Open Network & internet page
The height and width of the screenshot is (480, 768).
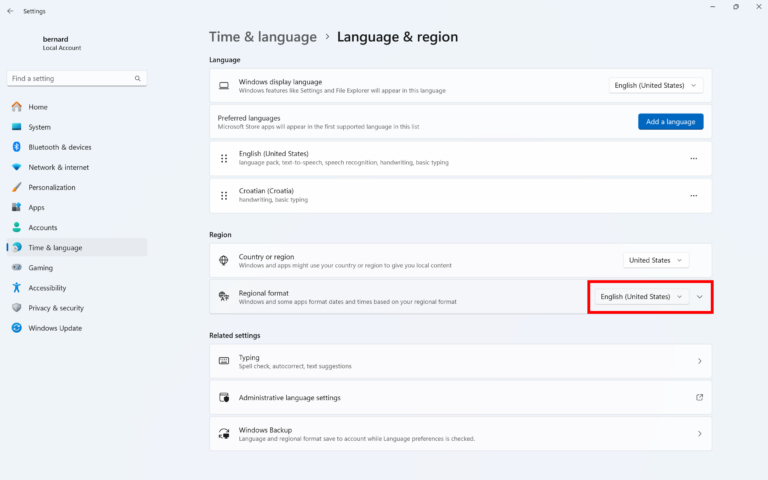point(77,167)
